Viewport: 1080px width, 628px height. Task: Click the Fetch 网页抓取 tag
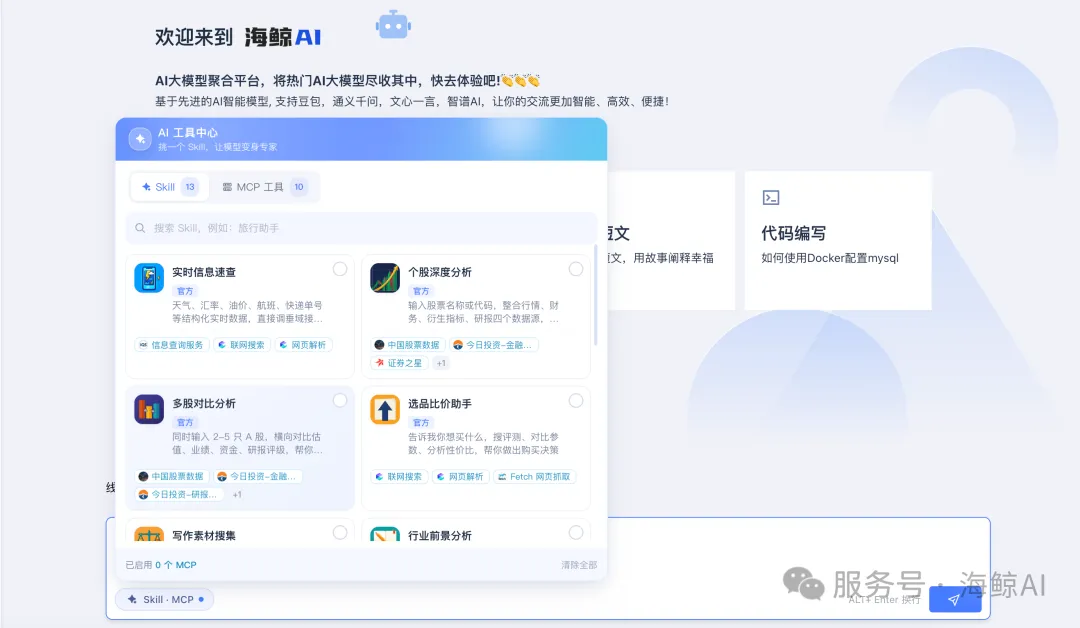534,477
